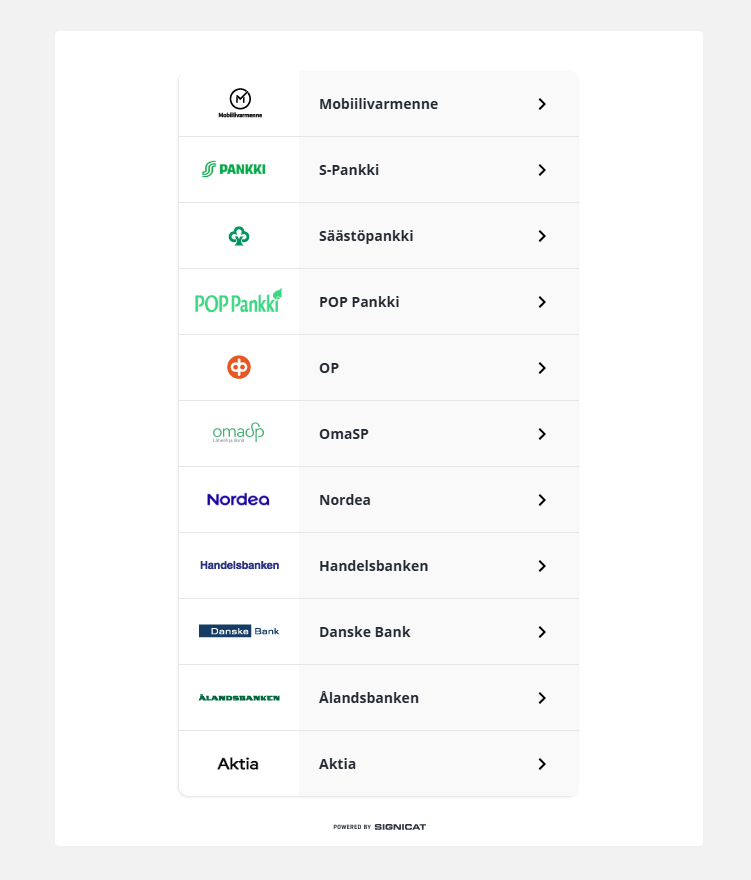Open Handelsbanken using its right arrow
Screen dimensions: 751x880
(x=542, y=566)
